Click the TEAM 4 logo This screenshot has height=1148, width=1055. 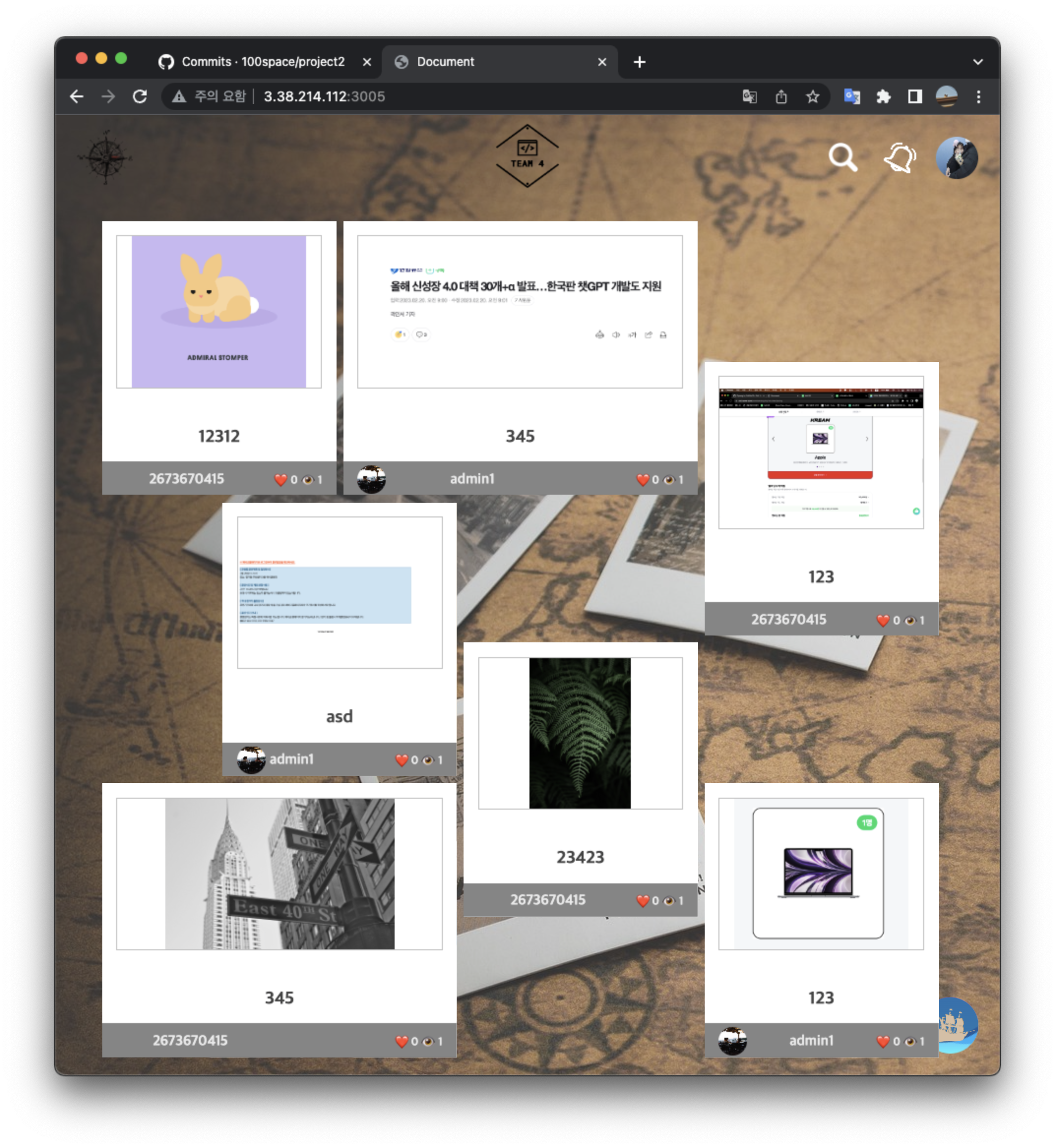527,156
